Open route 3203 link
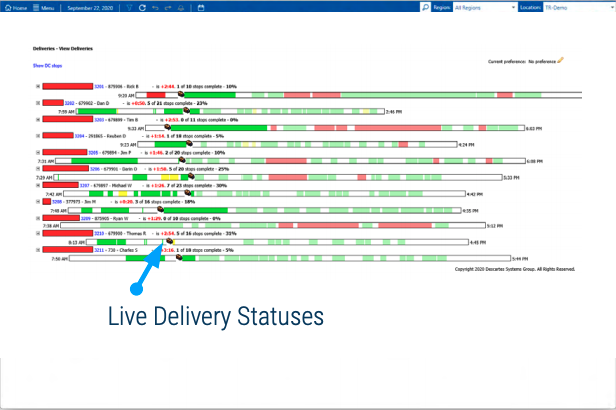616x410 pixels. (x=99, y=120)
